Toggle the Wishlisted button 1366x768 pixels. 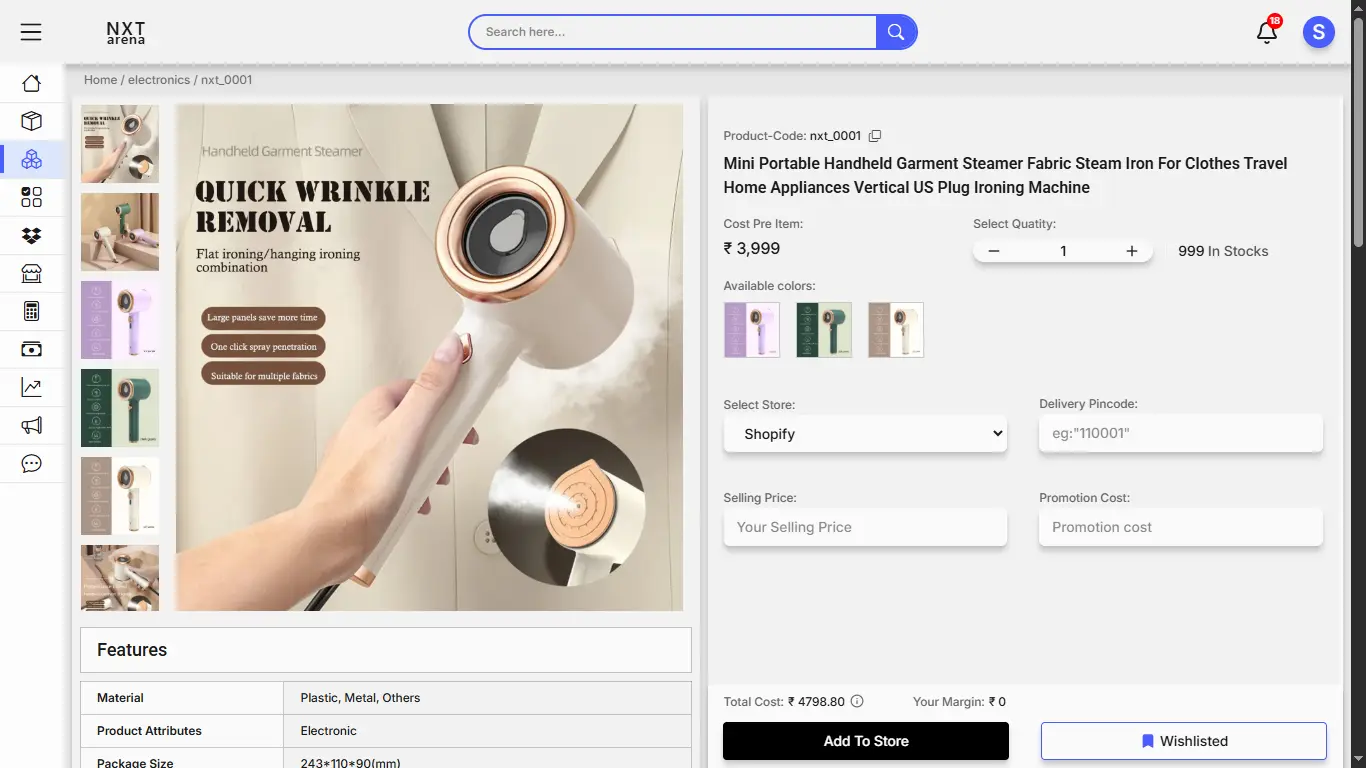(x=1183, y=741)
